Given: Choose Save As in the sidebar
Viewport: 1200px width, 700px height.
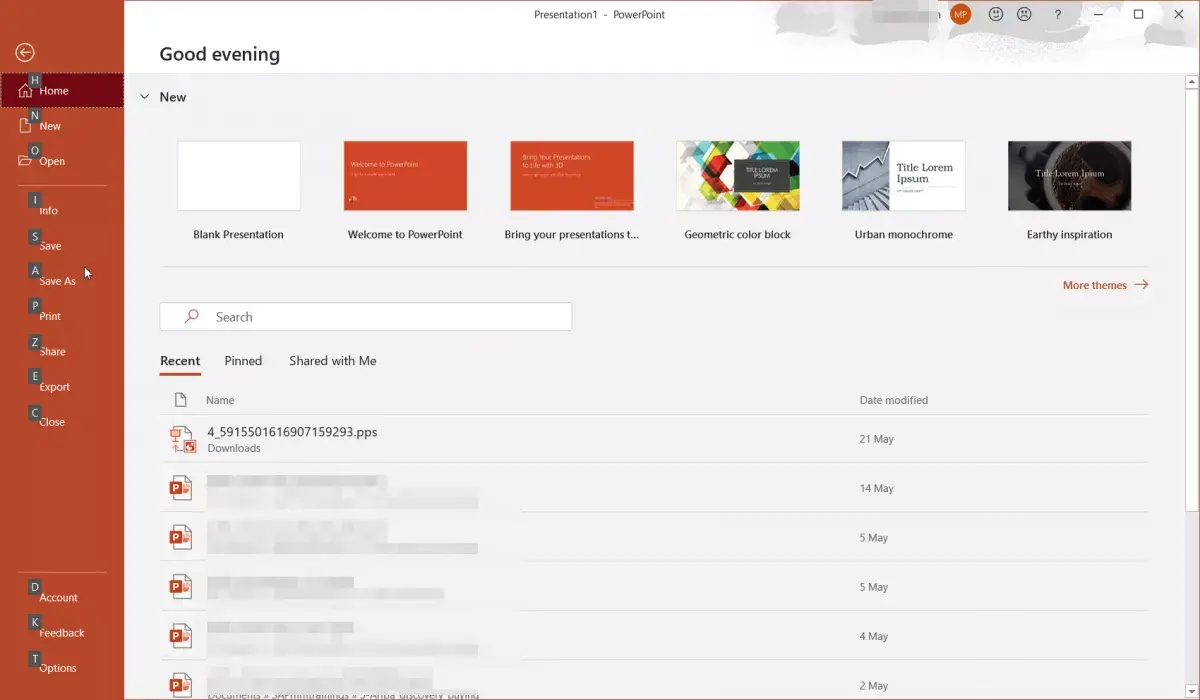Looking at the screenshot, I should coord(62,281).
